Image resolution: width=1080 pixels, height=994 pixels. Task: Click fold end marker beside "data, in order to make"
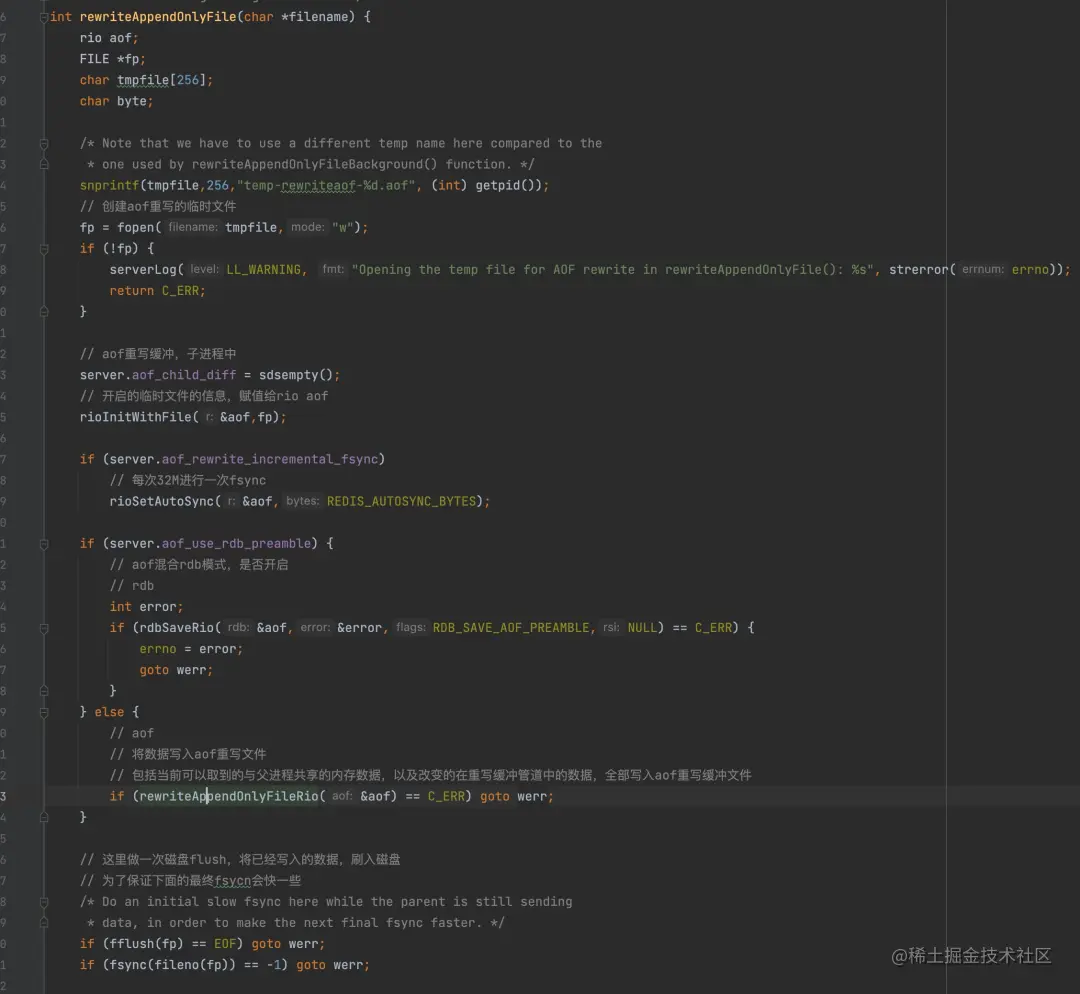click(44, 922)
